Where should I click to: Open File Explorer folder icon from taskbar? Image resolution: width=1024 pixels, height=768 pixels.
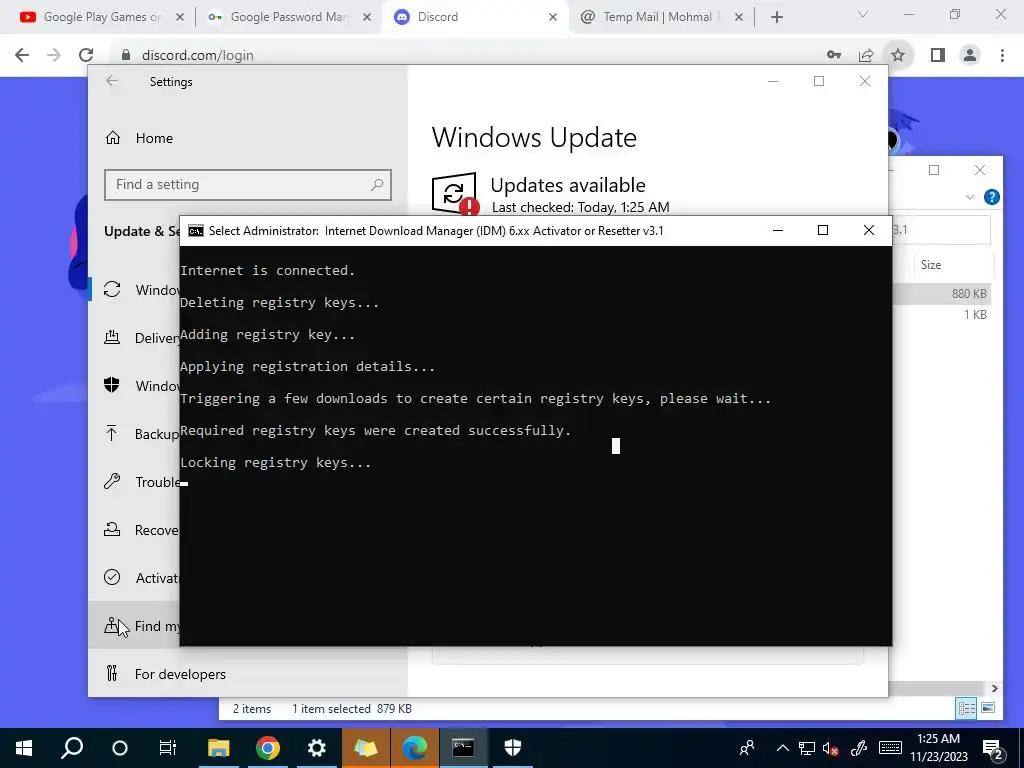tap(219, 748)
